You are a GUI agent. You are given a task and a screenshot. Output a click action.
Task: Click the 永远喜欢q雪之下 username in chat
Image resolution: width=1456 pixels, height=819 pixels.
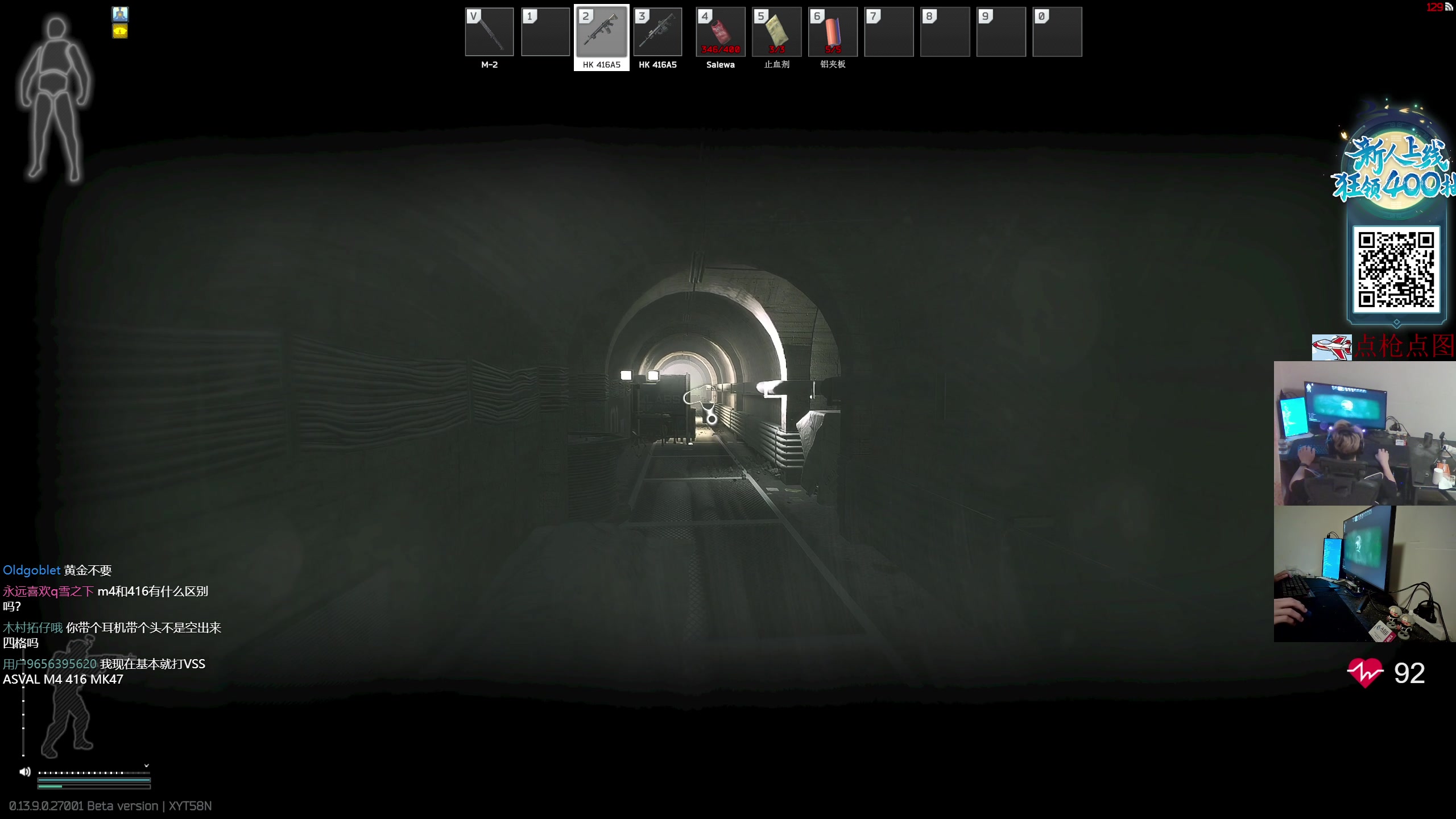pos(48,591)
